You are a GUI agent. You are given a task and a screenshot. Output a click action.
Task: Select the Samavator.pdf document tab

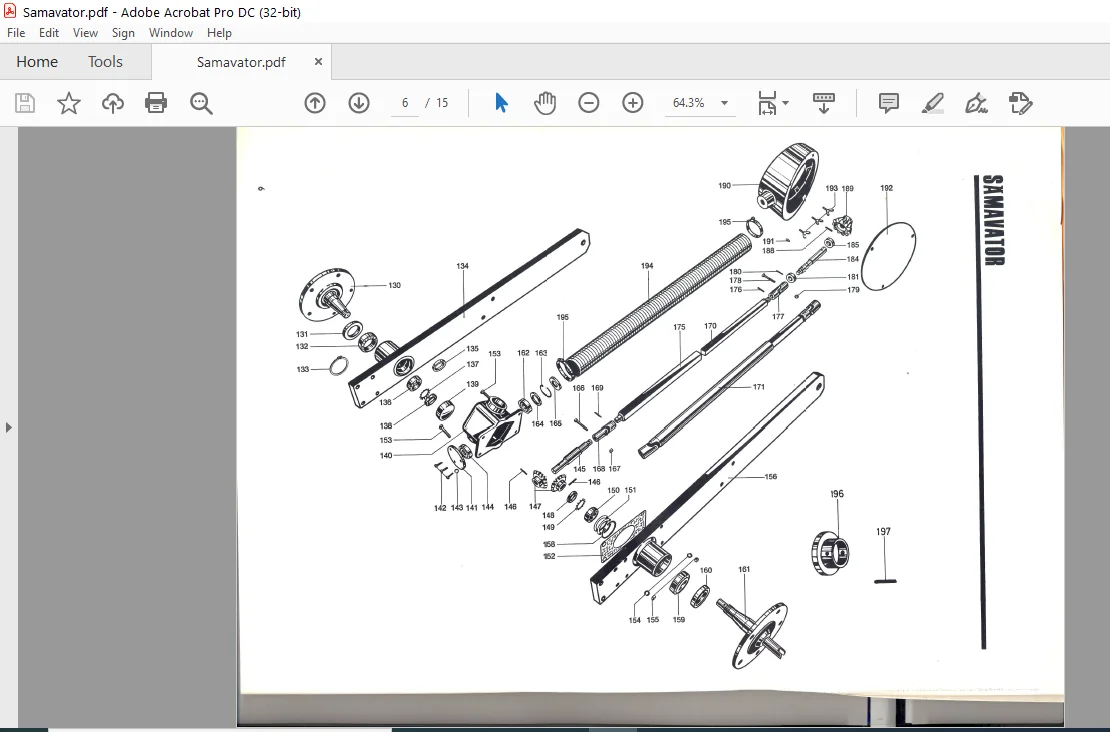click(241, 62)
